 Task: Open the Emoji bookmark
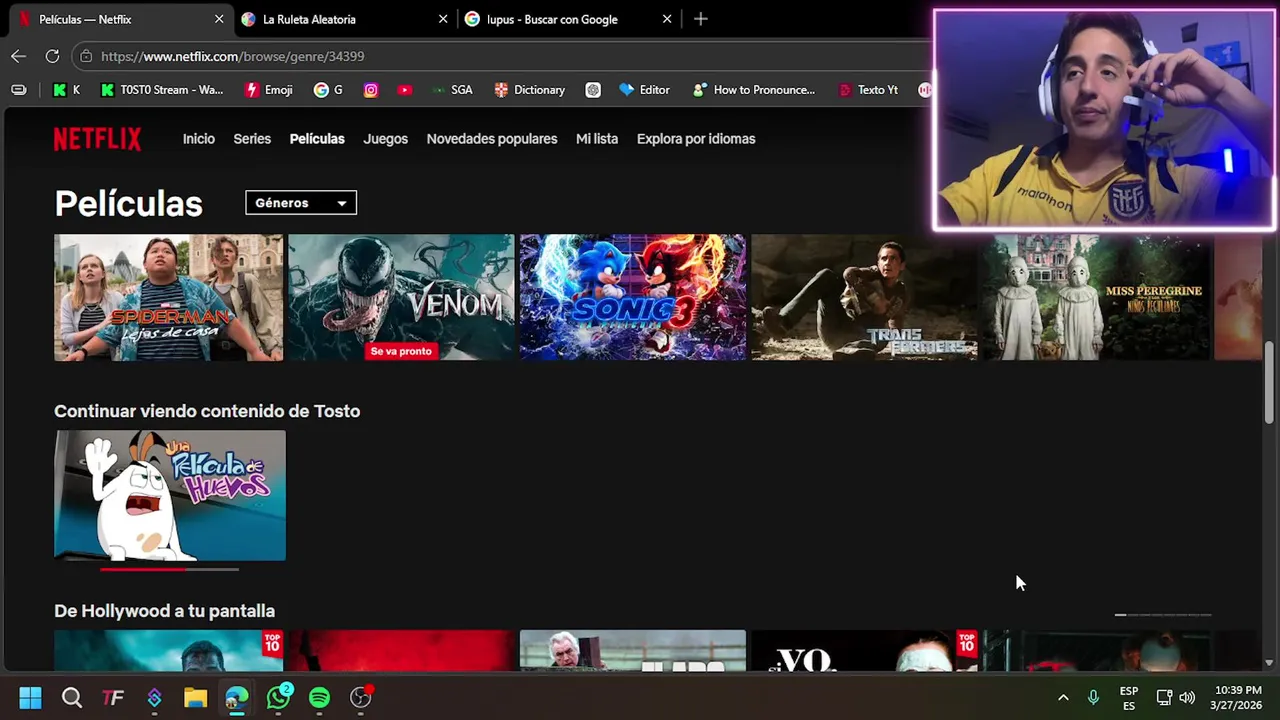[x=269, y=90]
